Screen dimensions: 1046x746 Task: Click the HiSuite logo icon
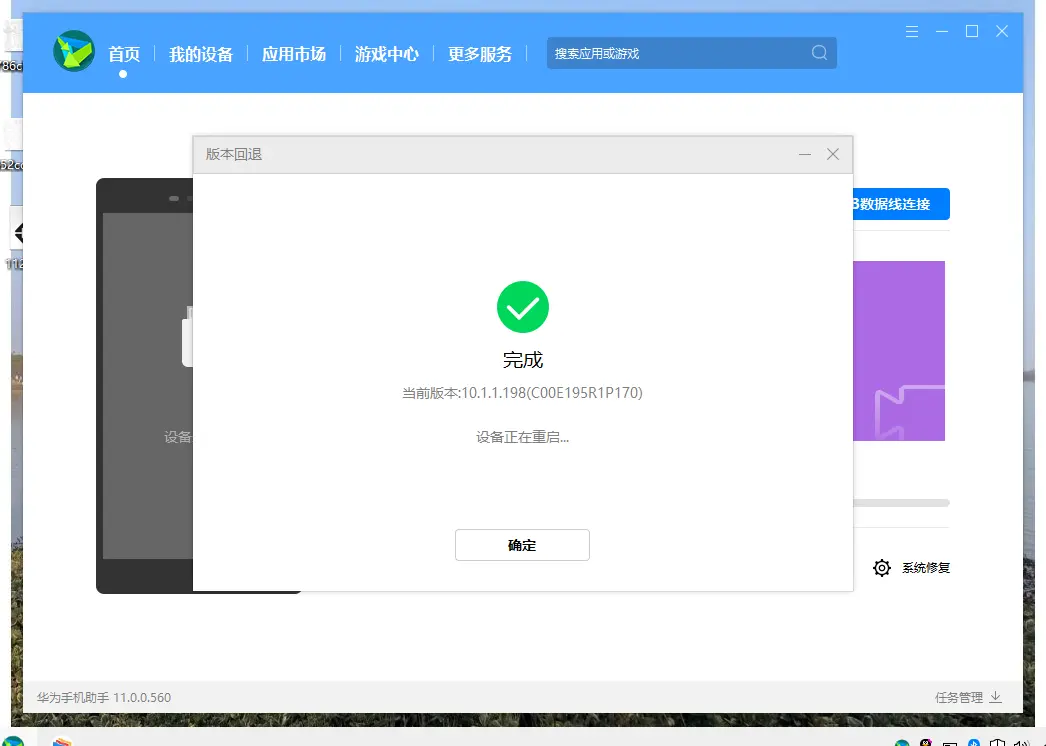point(72,51)
